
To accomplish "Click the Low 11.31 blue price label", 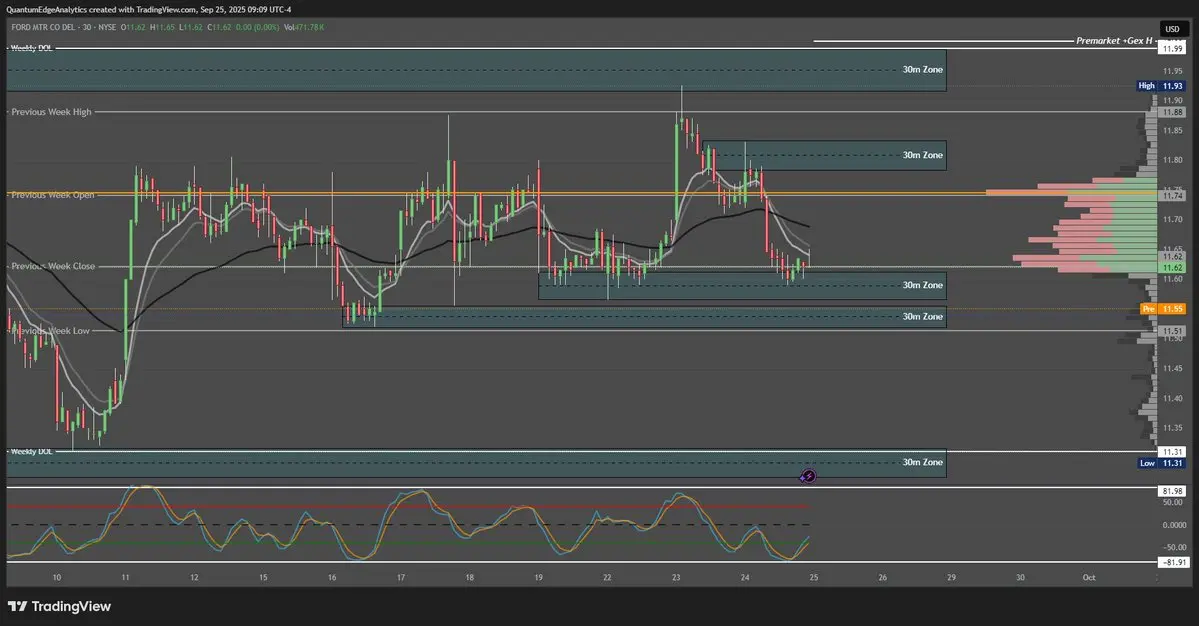I will [1161, 463].
